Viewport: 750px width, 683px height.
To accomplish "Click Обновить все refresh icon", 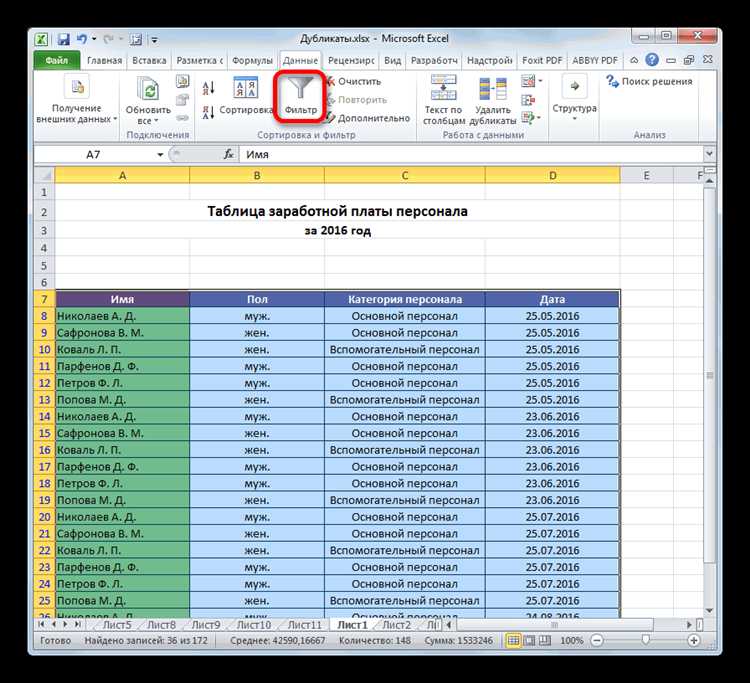I will pos(148,89).
